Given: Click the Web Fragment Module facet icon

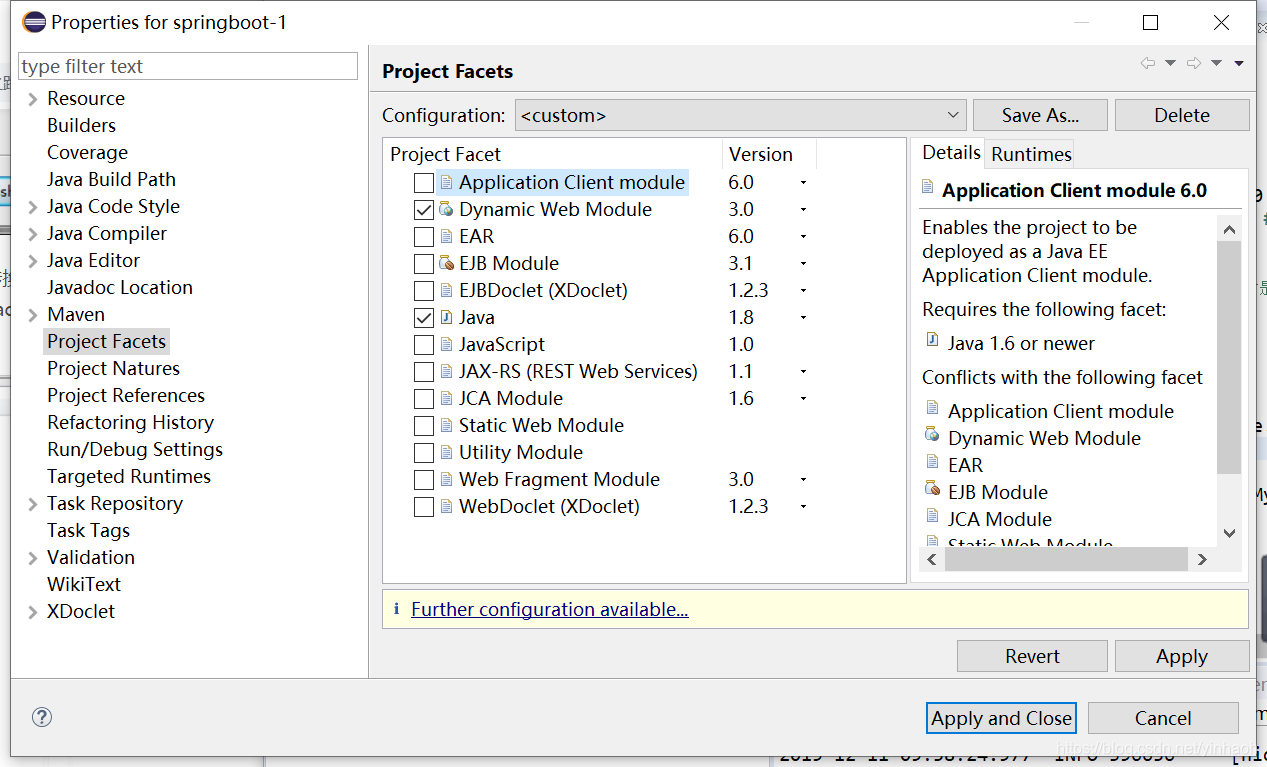Looking at the screenshot, I should 446,479.
